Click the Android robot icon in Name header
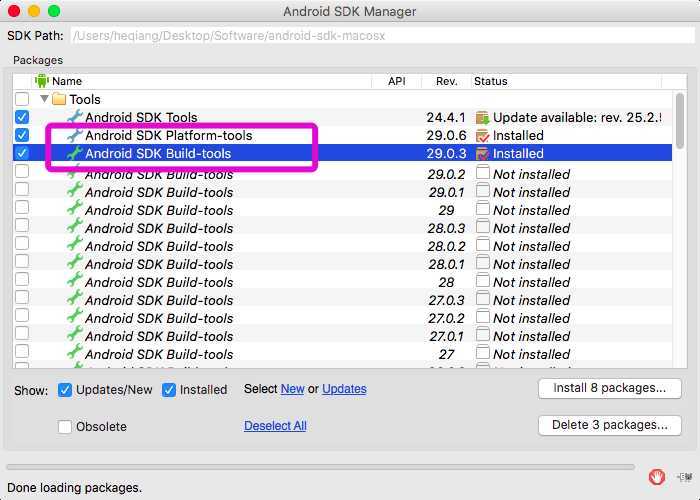Image resolution: width=700 pixels, height=500 pixels. 42,81
